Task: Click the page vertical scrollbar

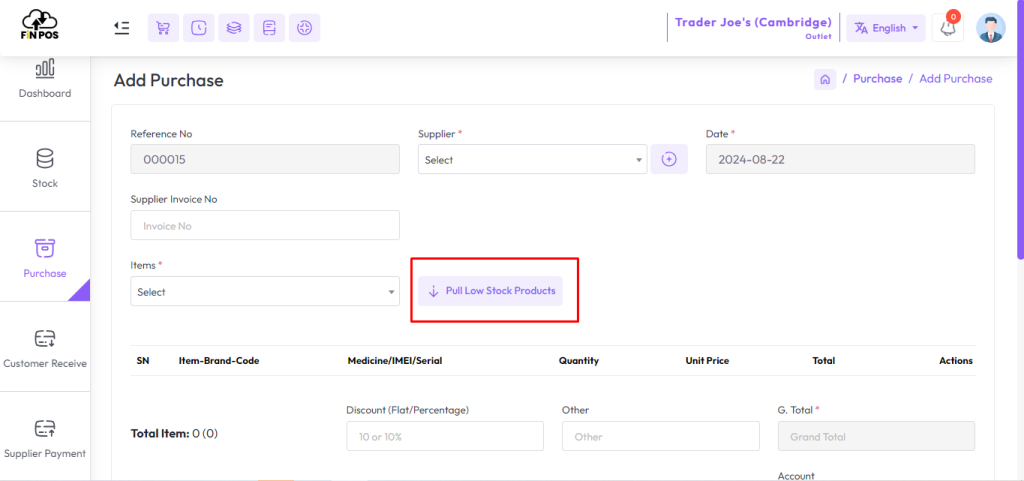Action: (x=1021, y=131)
